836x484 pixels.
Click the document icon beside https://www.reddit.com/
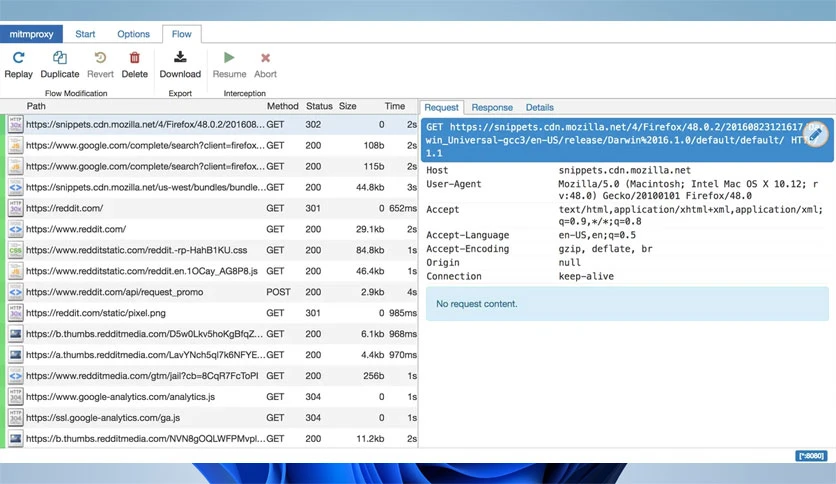click(x=15, y=229)
